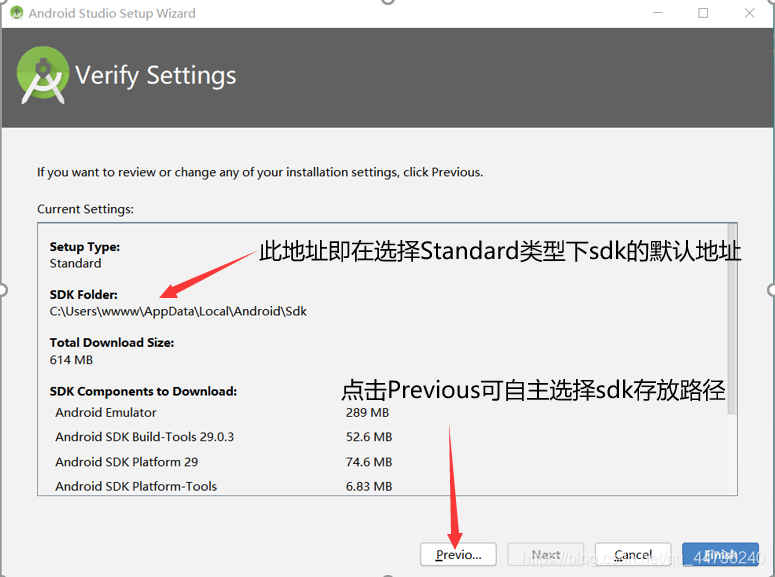Click Android SDK Build-Tools 29.0.3 row
This screenshot has height=577, width=775.
223,437
